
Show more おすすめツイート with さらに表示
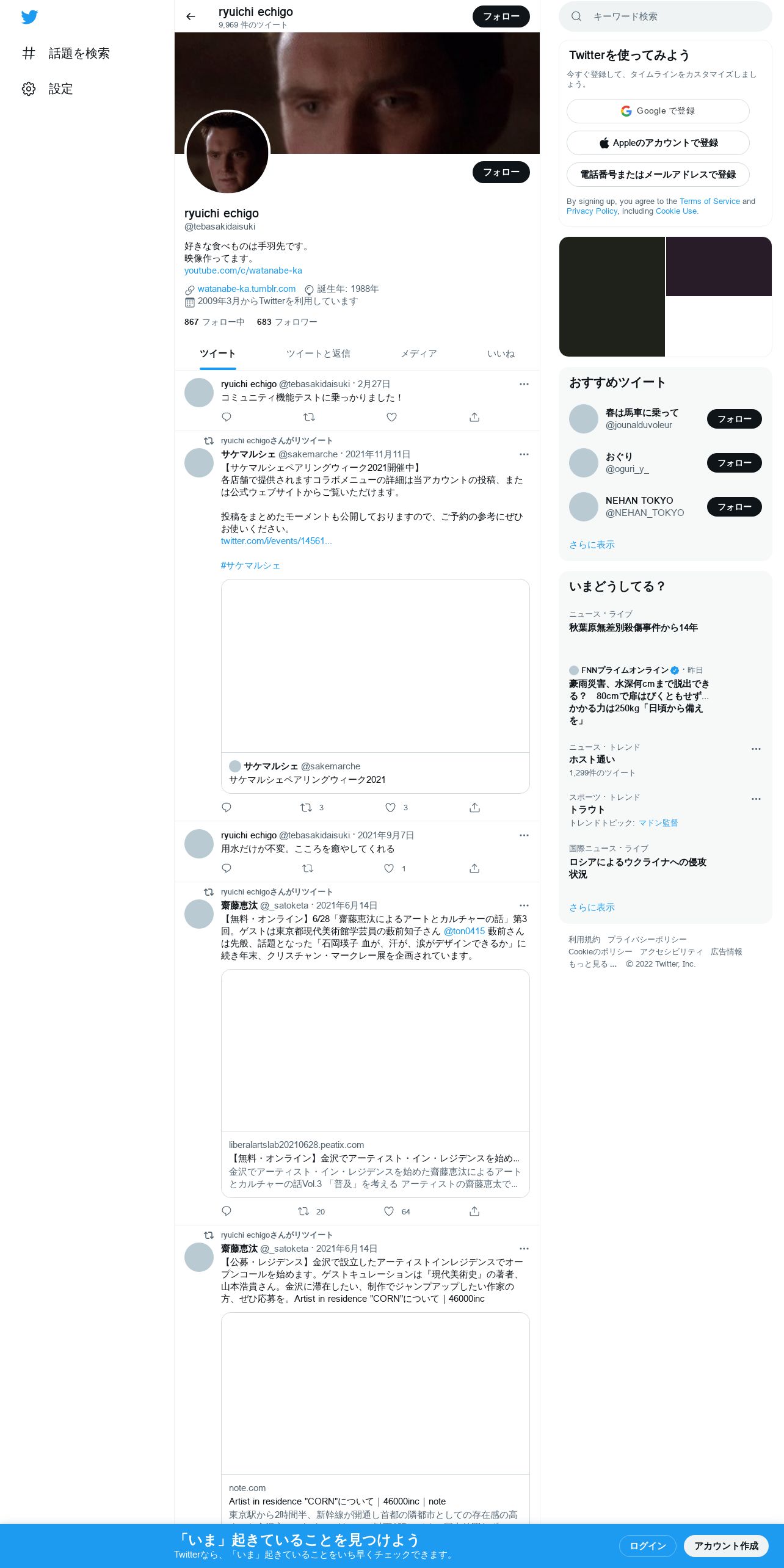click(592, 545)
